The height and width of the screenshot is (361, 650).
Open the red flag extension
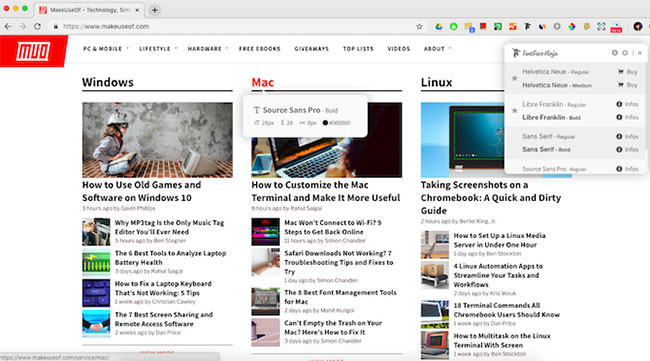coord(483,27)
